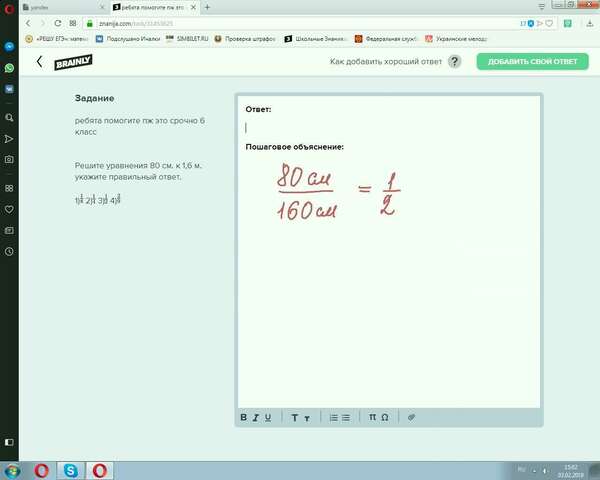Screen dimensions: 600x480
Task: Open the sidebar news icon
Action: [9, 230]
